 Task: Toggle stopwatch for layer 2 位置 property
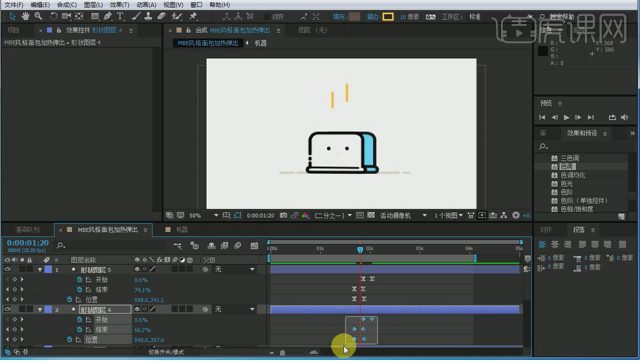[69, 340]
